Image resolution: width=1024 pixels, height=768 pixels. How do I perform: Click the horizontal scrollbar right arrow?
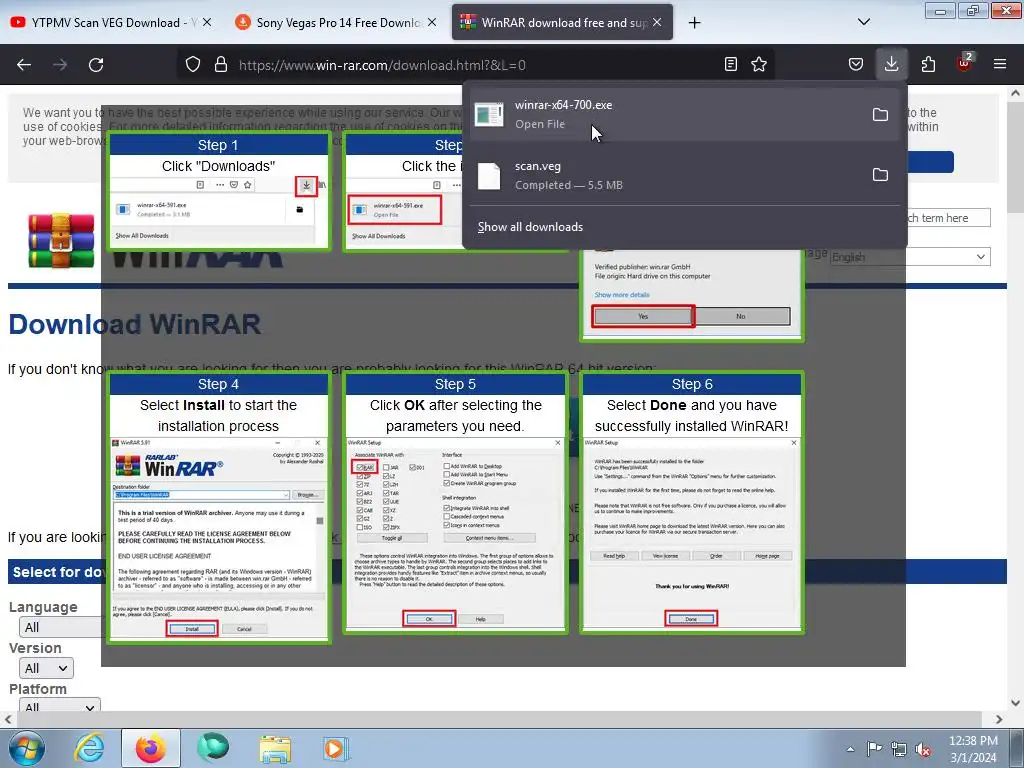999,719
